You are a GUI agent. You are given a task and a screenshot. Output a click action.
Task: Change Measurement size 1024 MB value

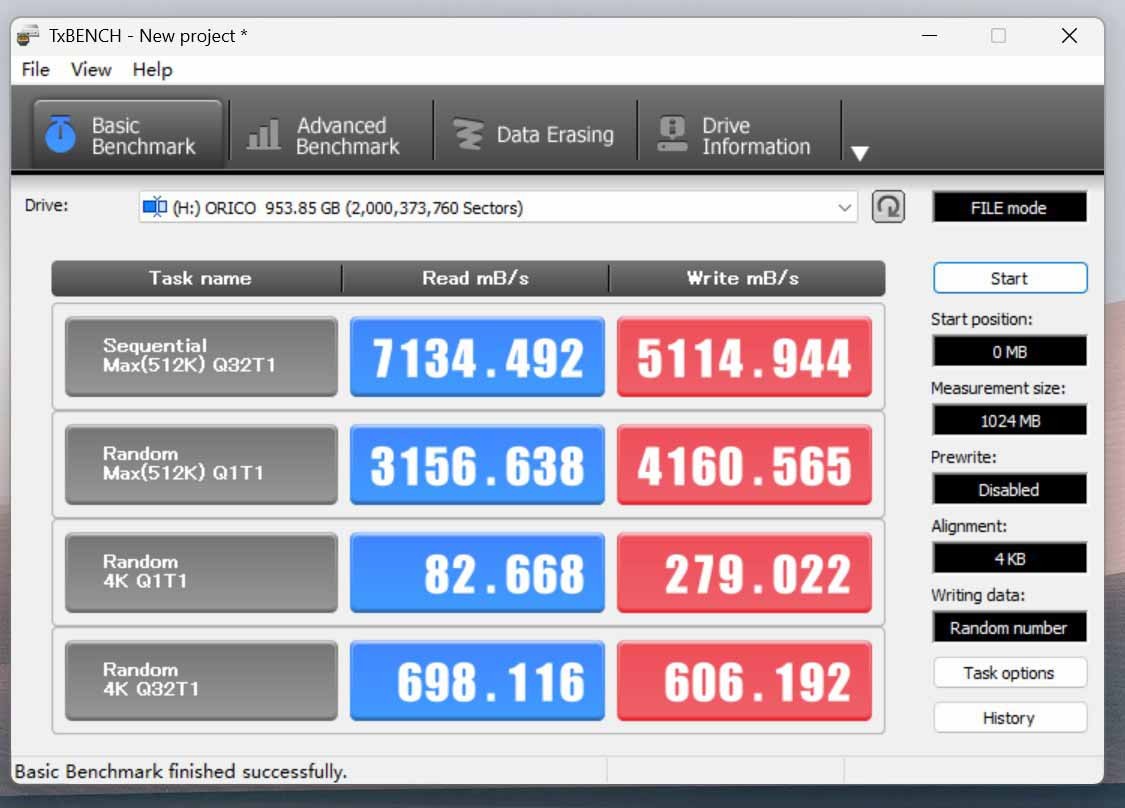(1009, 421)
